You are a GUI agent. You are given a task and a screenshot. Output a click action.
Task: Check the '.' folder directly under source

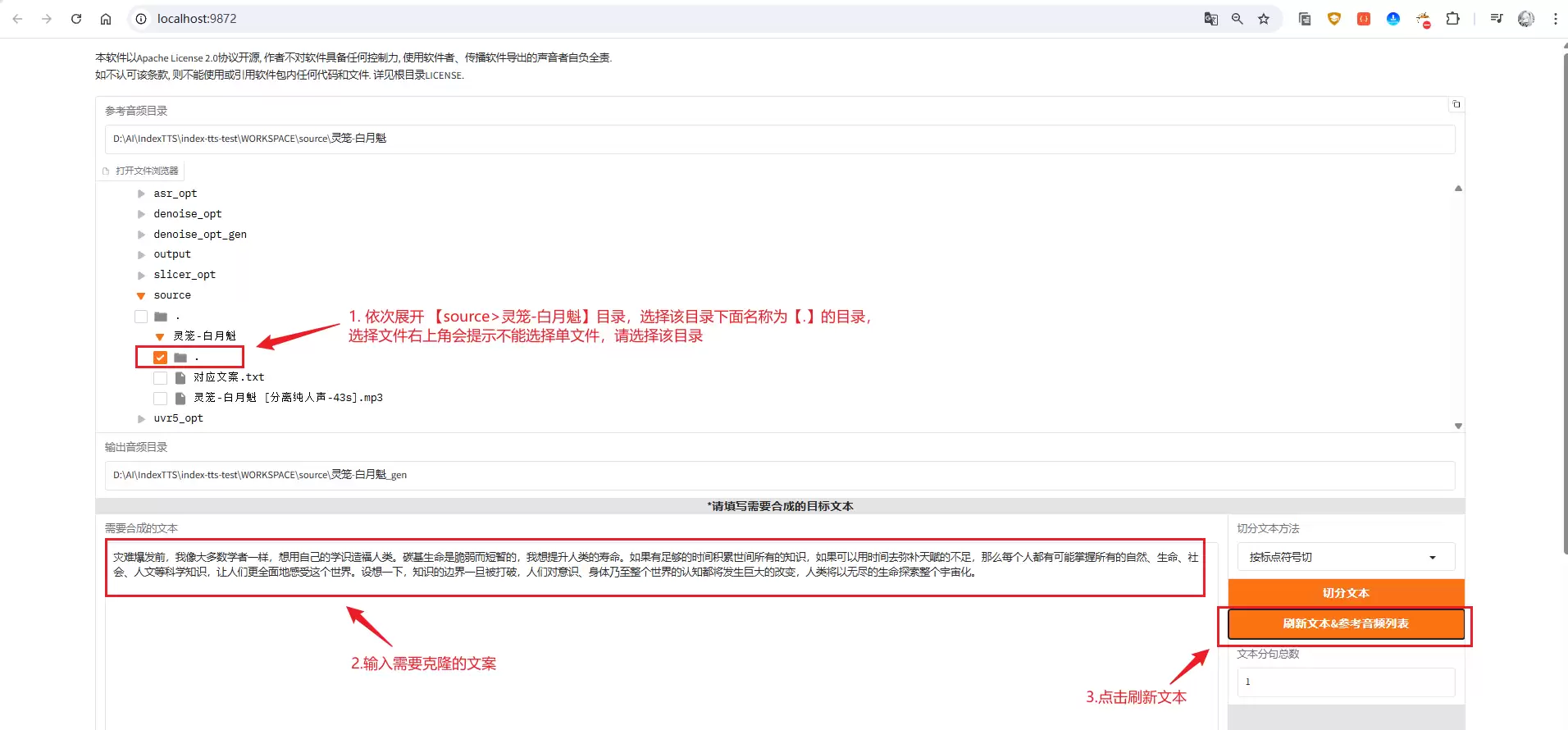(141, 317)
